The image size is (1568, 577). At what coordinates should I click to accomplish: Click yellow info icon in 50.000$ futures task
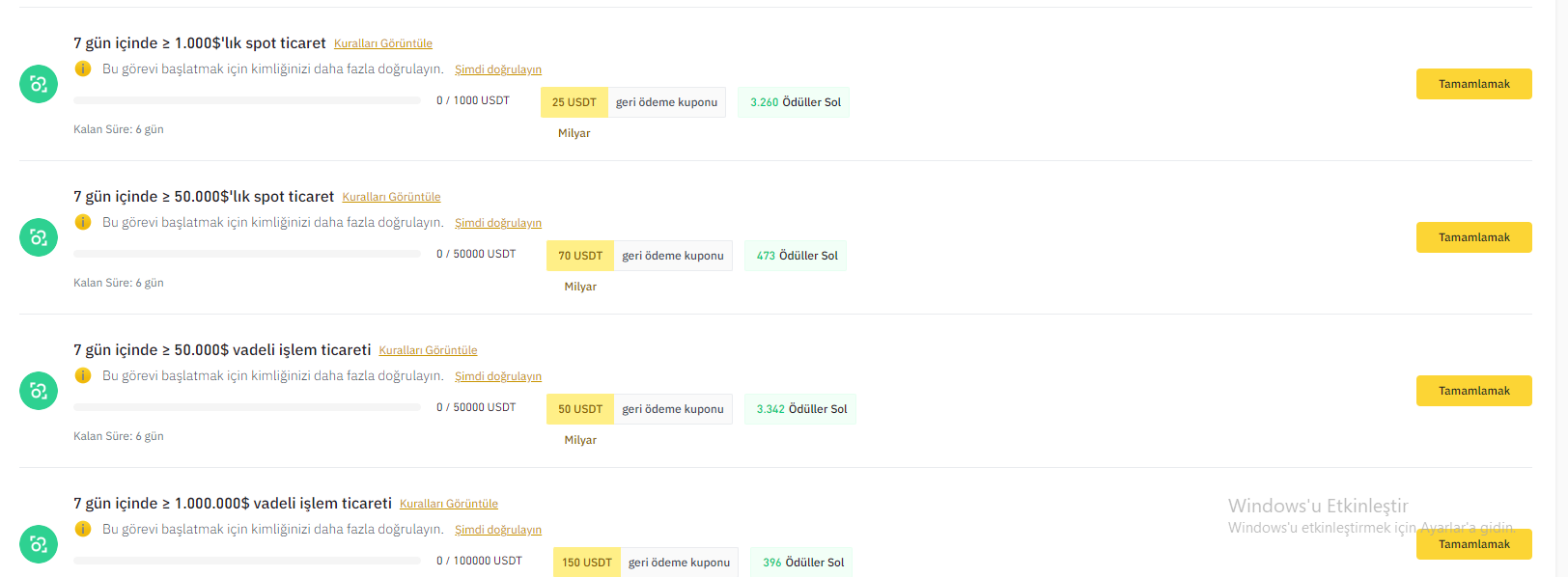click(x=83, y=375)
